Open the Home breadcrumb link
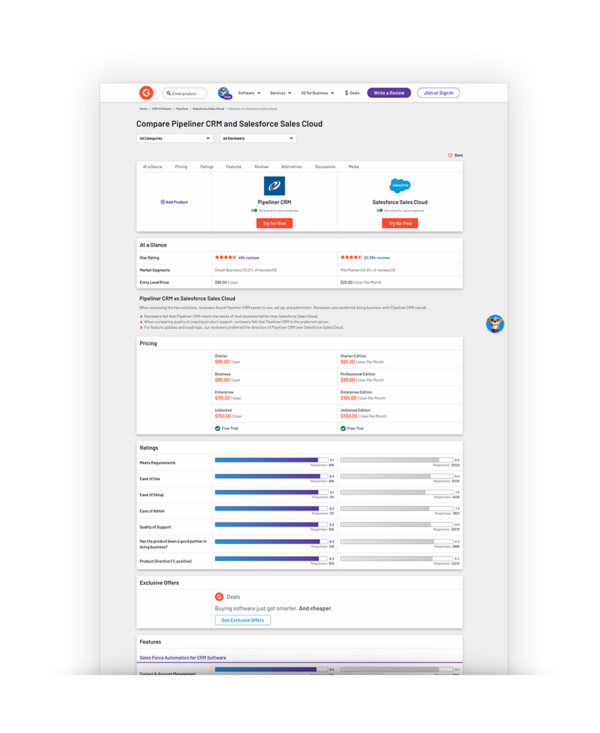Viewport: 600px width, 733px height. point(143,108)
